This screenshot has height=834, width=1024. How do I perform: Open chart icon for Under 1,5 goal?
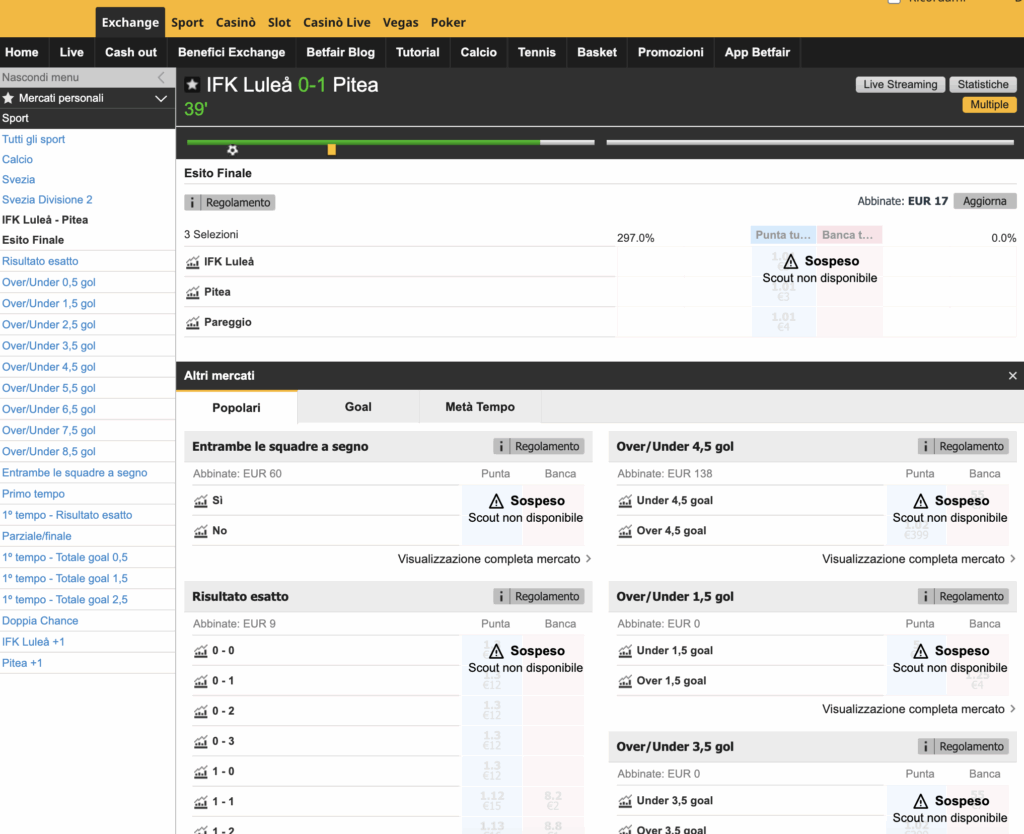click(x=625, y=651)
